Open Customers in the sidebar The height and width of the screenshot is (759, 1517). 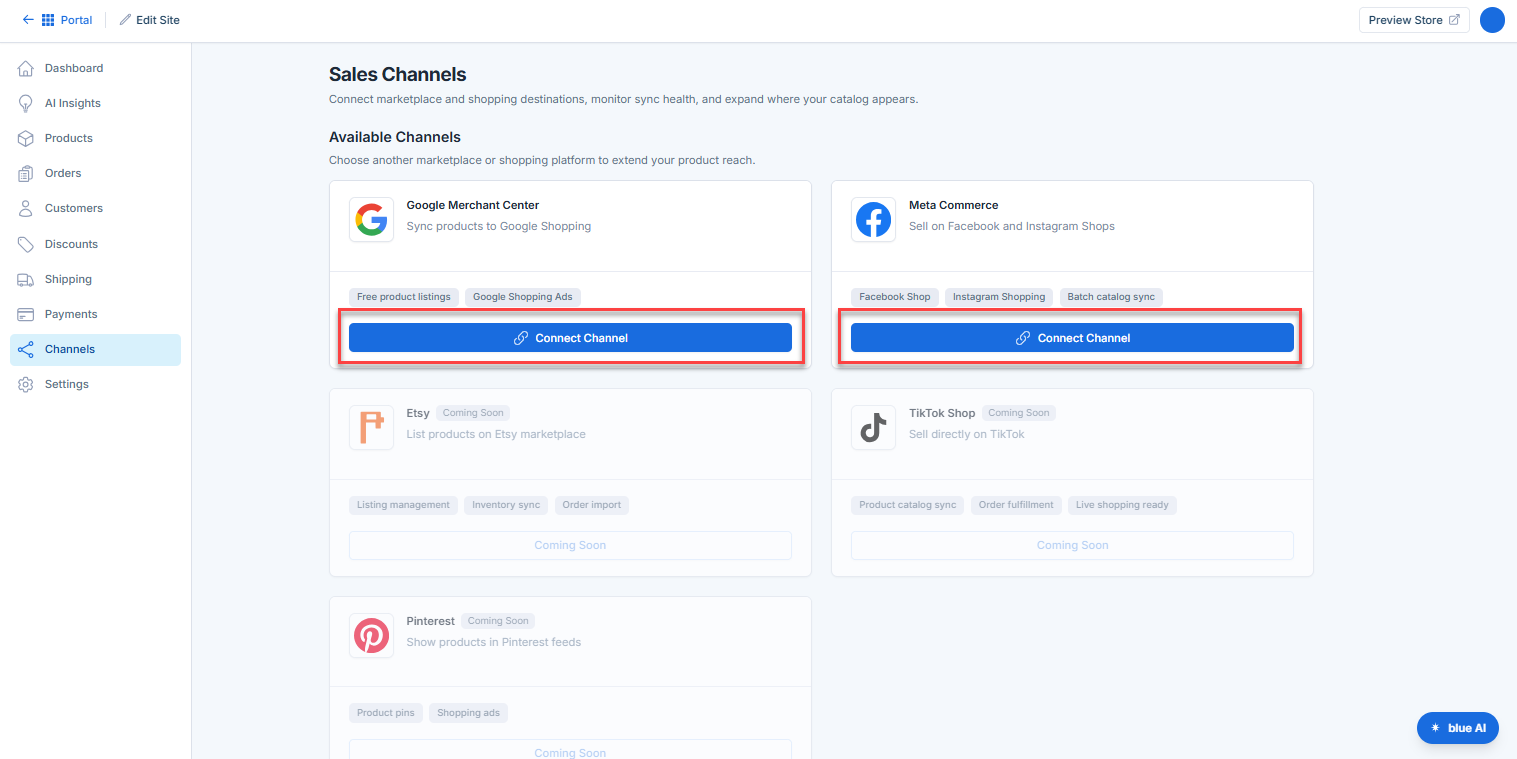pos(95,208)
